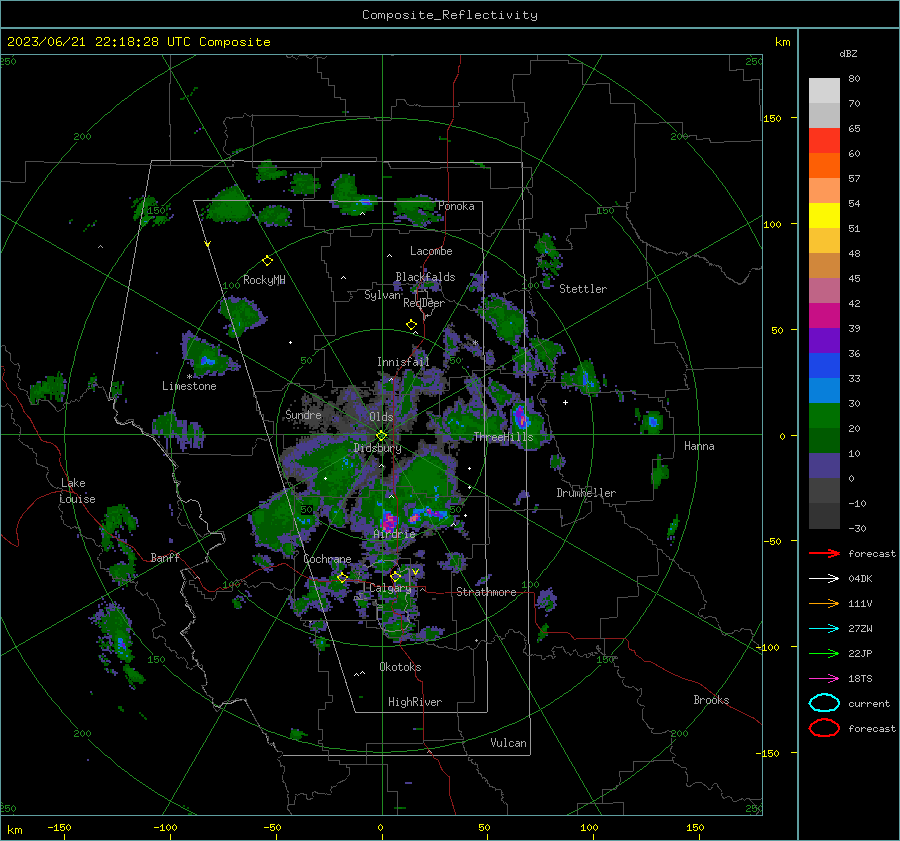Click the red forecast ellipse icon
900x841 pixels.
click(824, 728)
